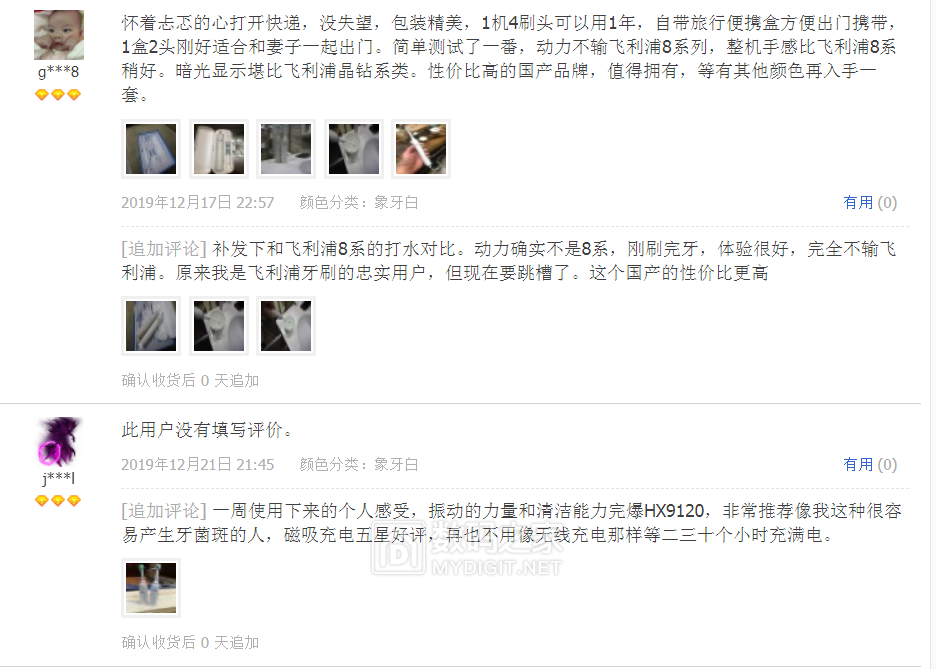The height and width of the screenshot is (669, 936).
Task: Open j***l's purple avatar image
Action: [x=58, y=442]
